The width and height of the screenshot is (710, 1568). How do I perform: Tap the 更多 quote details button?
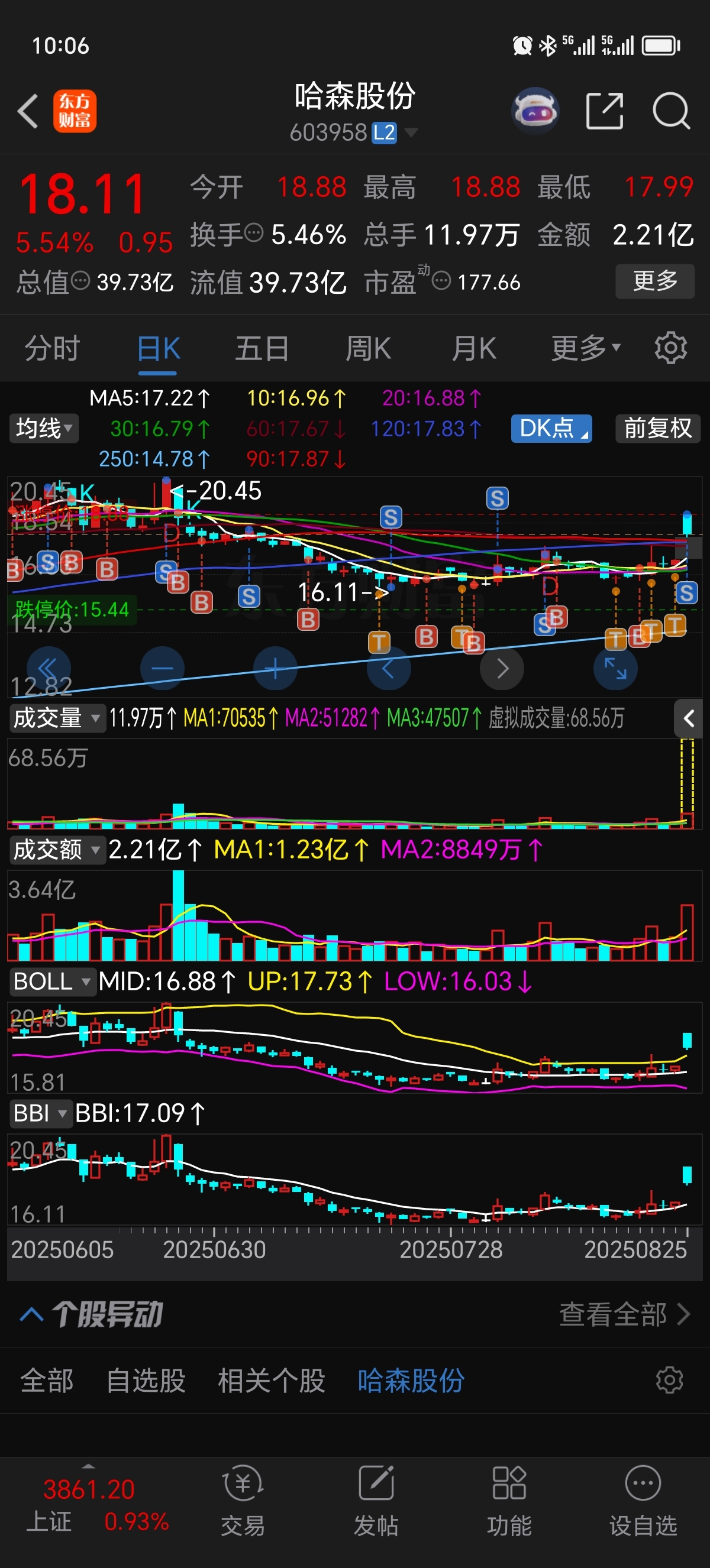(654, 281)
